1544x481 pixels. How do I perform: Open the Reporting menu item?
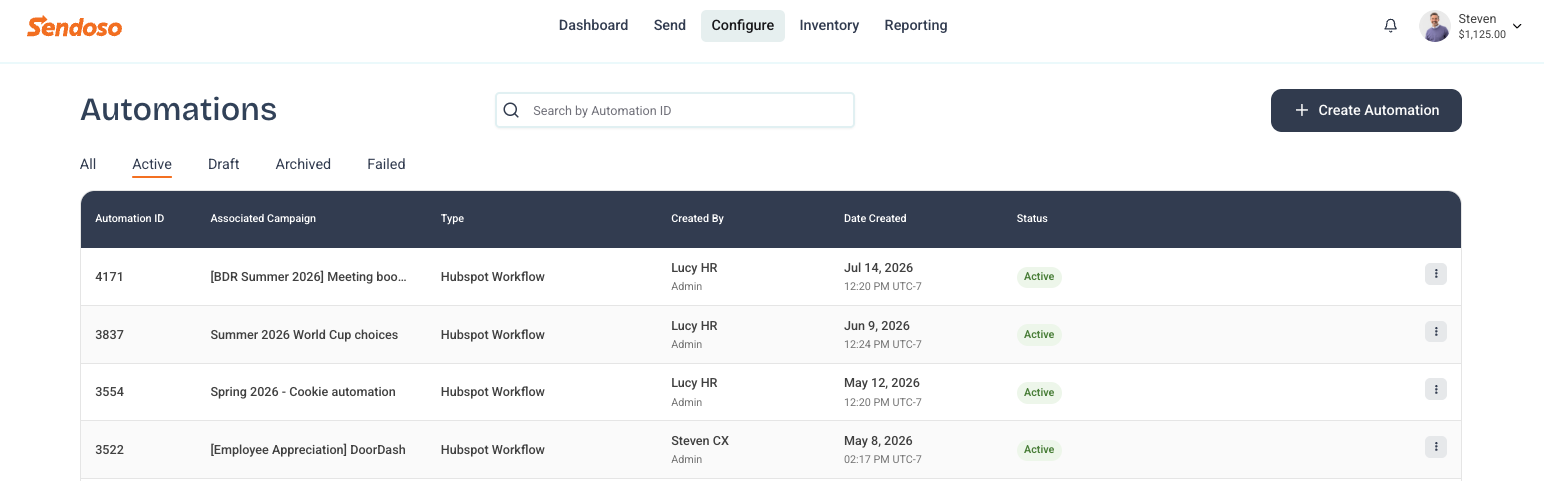click(x=916, y=26)
